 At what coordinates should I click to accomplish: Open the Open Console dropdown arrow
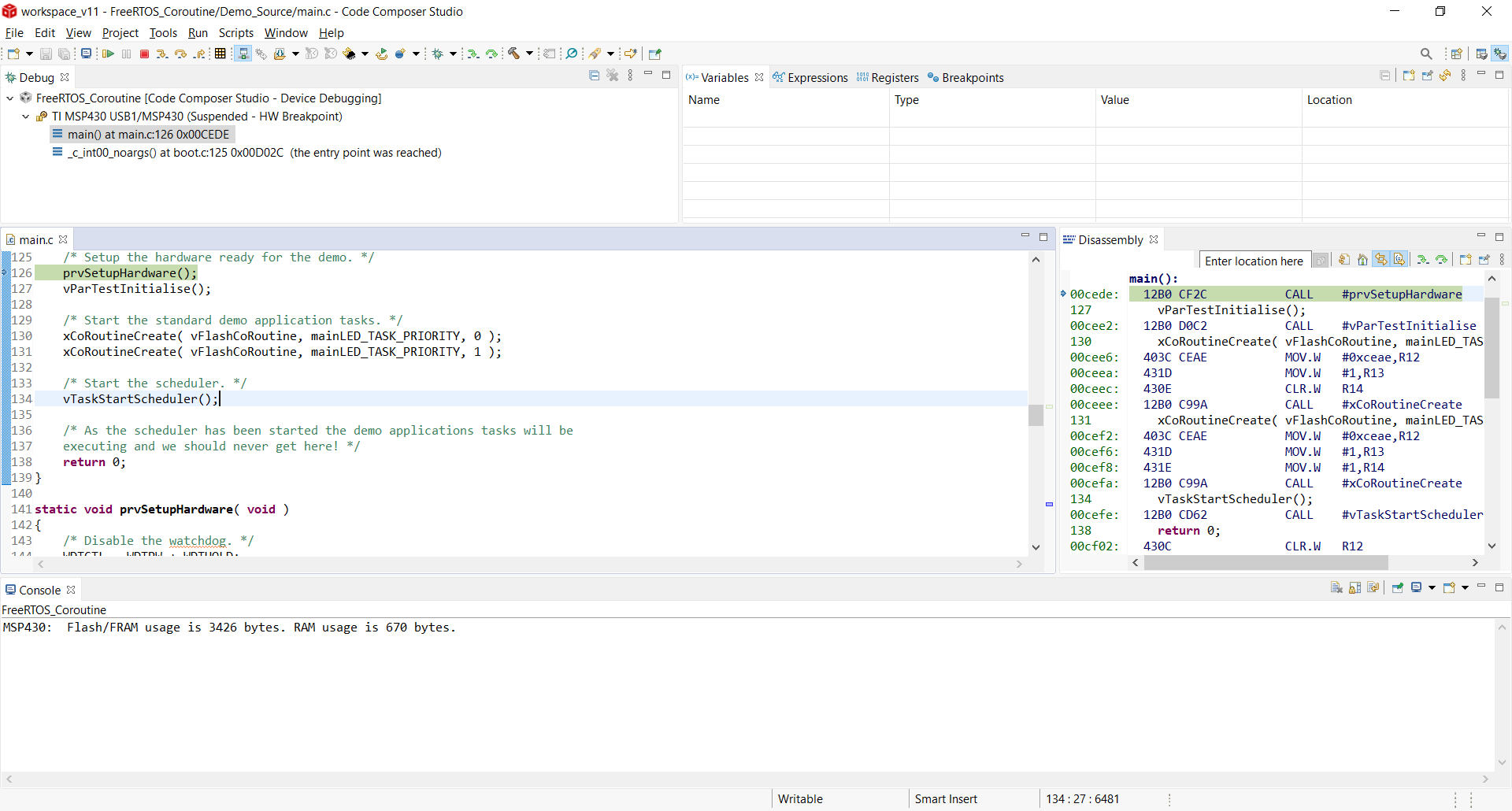pos(1465,587)
